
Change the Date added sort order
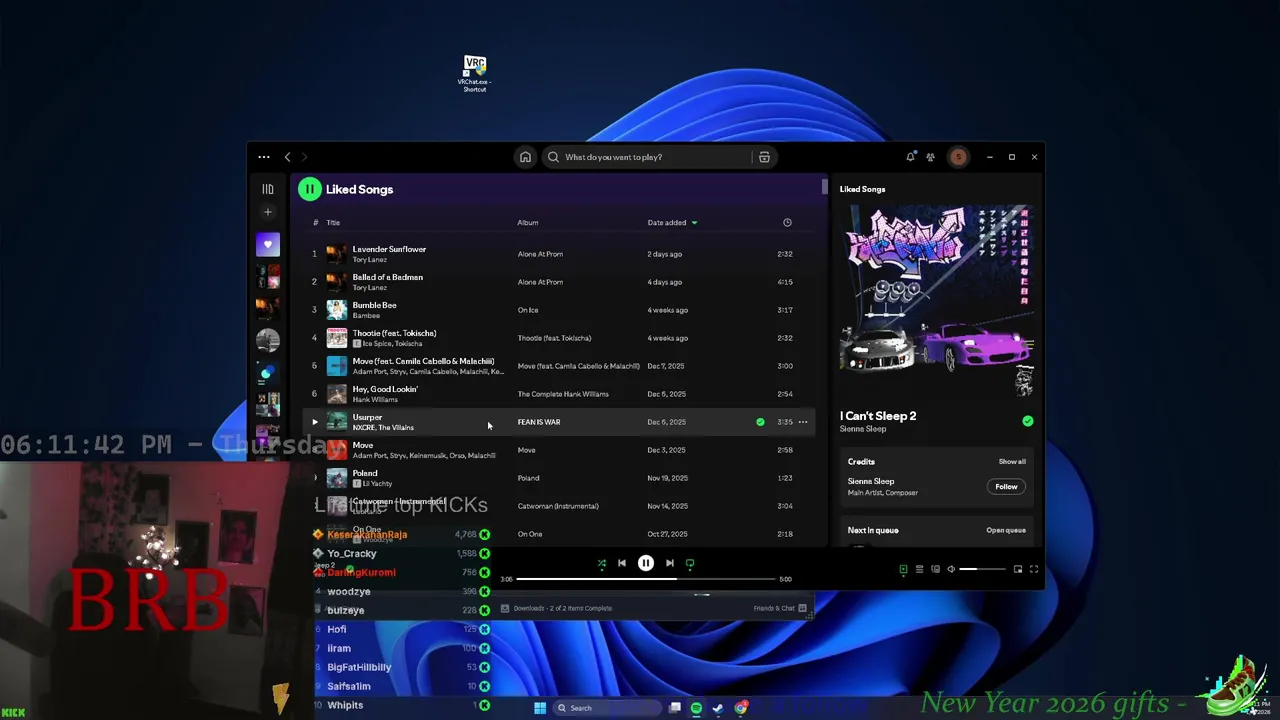coord(672,223)
